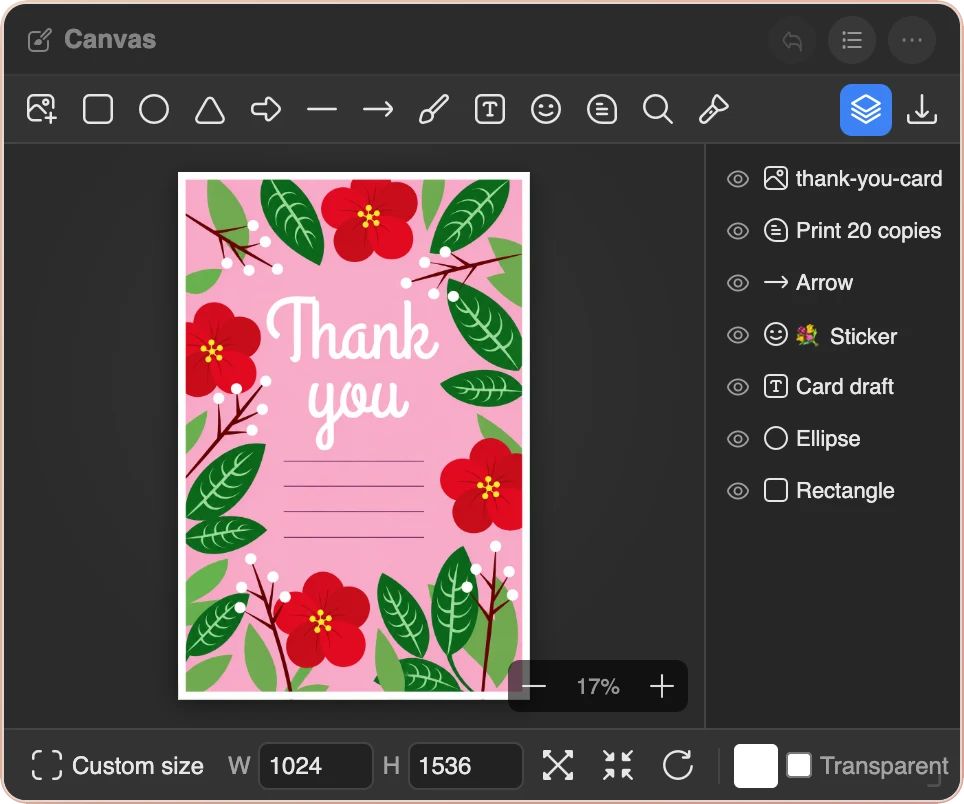Enable the Transparent background checkbox
Image resolution: width=964 pixels, height=804 pixels.
coord(799,766)
